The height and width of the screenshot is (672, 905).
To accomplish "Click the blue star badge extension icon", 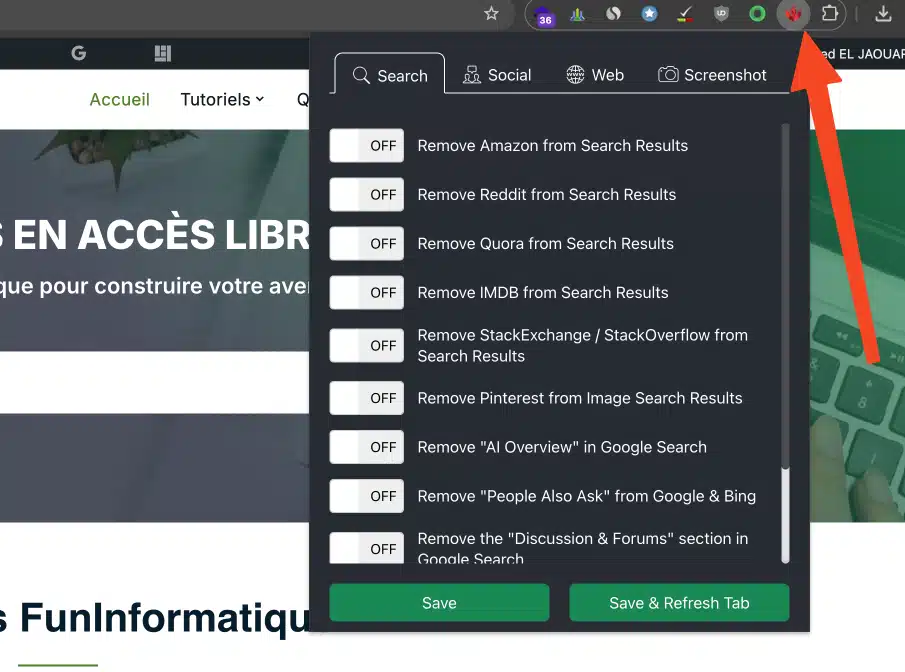I will [649, 14].
